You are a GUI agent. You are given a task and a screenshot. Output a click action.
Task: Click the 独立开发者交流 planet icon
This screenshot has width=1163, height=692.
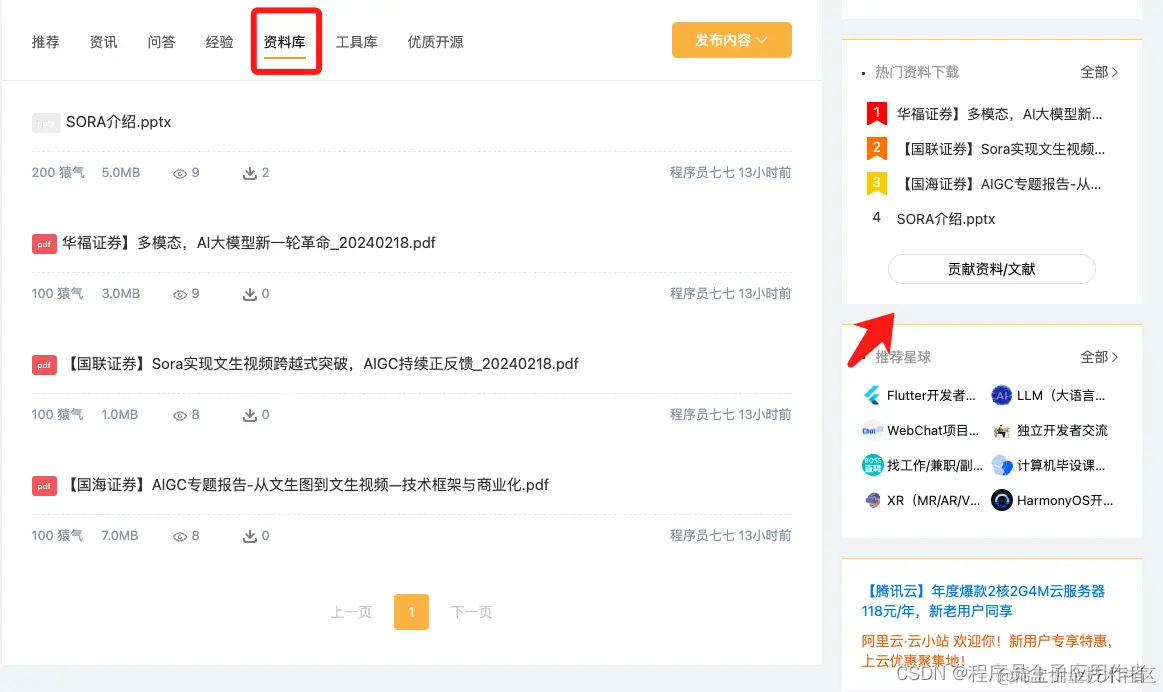[1001, 431]
